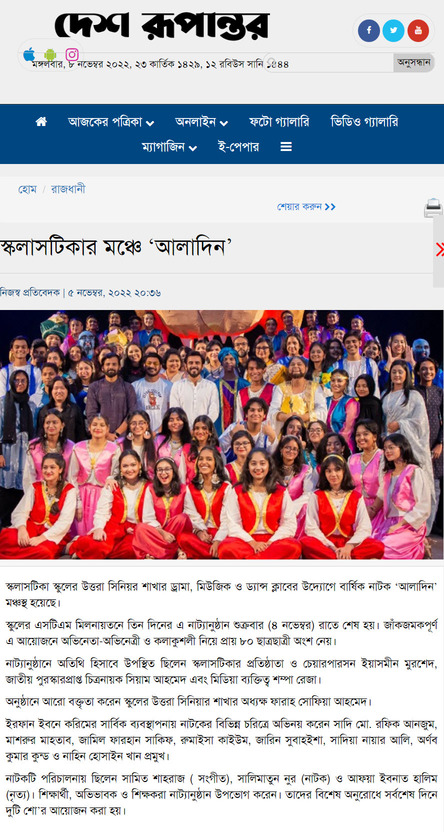Open the hamburger menu icon

[286, 146]
